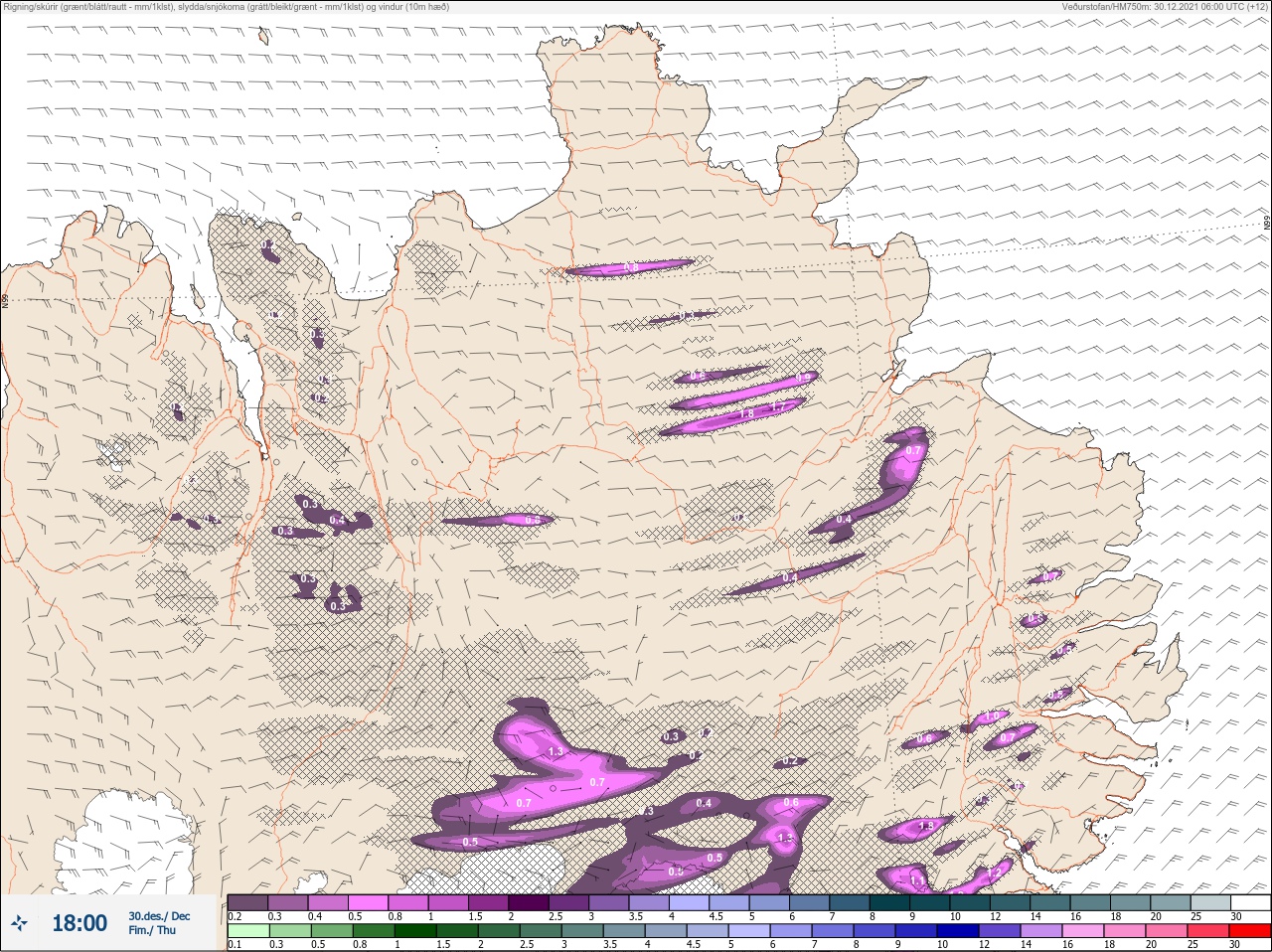Click the vertical N66 latitude label on the right edge
The height and width of the screenshot is (952, 1272).
pyautogui.click(x=1267, y=225)
